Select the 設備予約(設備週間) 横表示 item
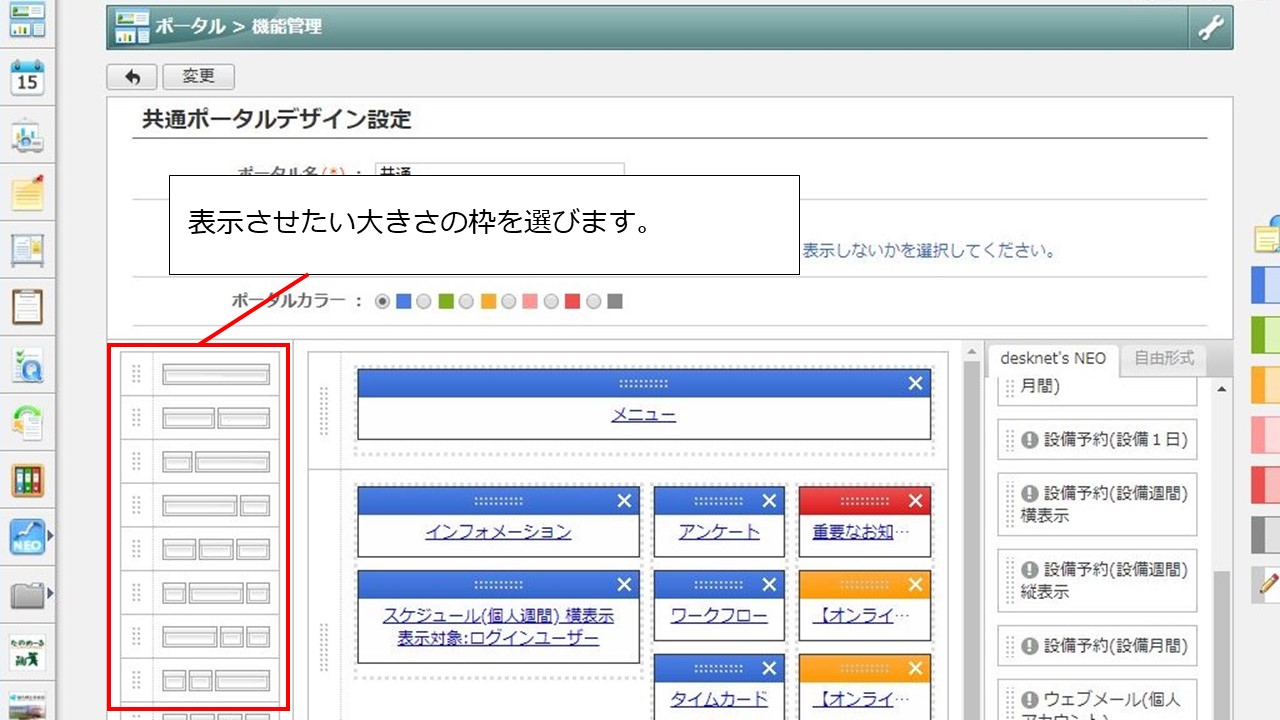This screenshot has width=1280, height=720. (1097, 504)
